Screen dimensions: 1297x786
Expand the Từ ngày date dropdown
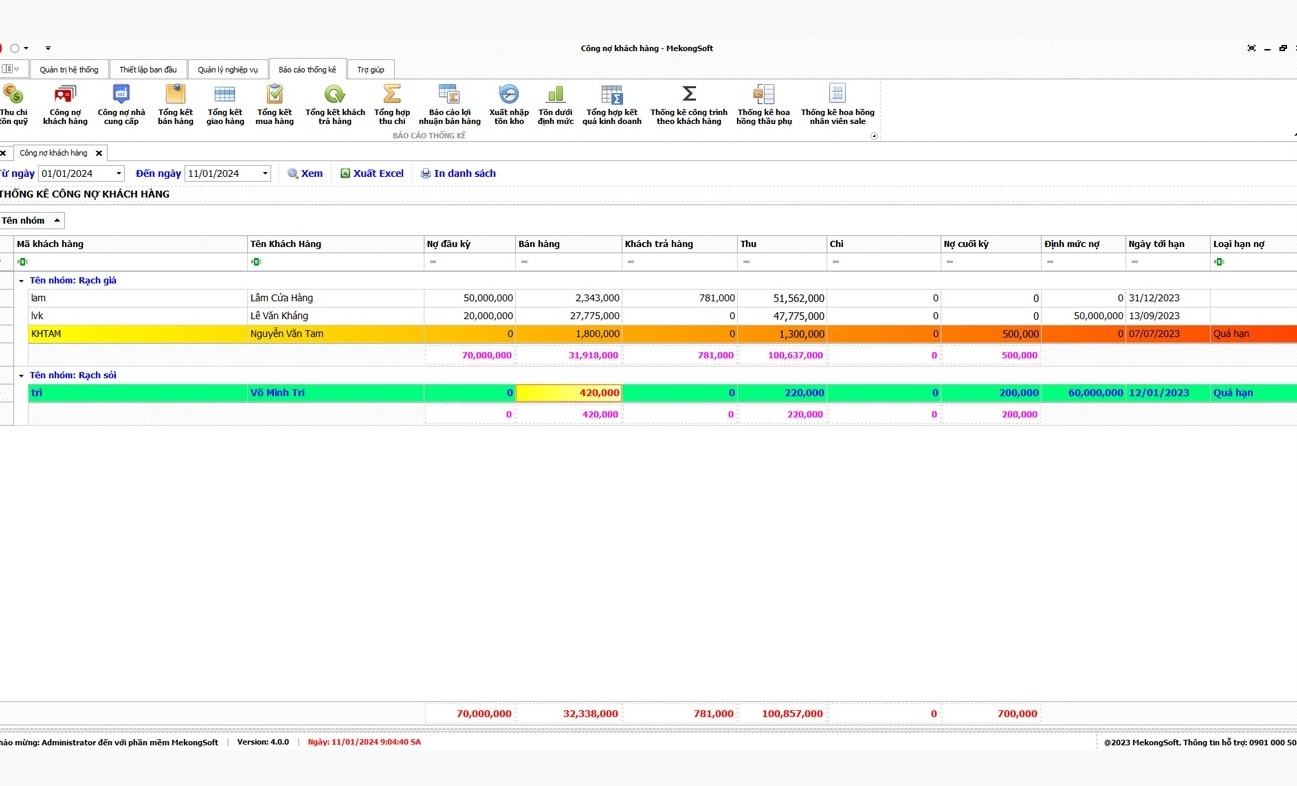tap(118, 174)
